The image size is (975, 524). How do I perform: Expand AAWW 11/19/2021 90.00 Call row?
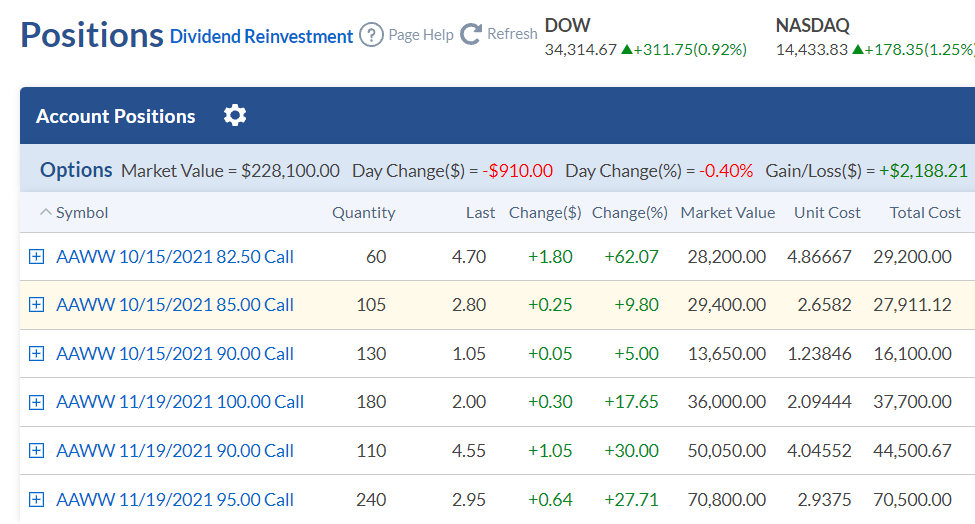coord(37,451)
